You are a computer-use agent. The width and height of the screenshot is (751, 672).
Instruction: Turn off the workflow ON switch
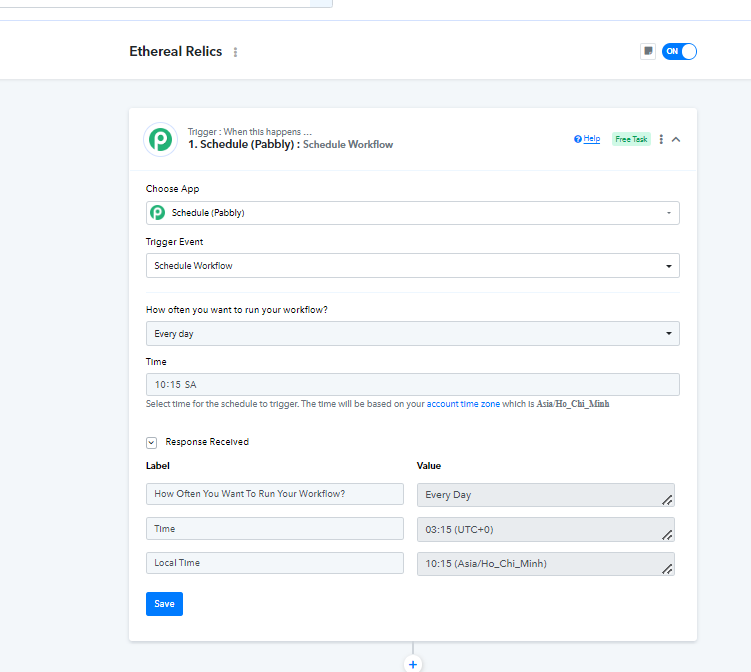click(x=679, y=51)
